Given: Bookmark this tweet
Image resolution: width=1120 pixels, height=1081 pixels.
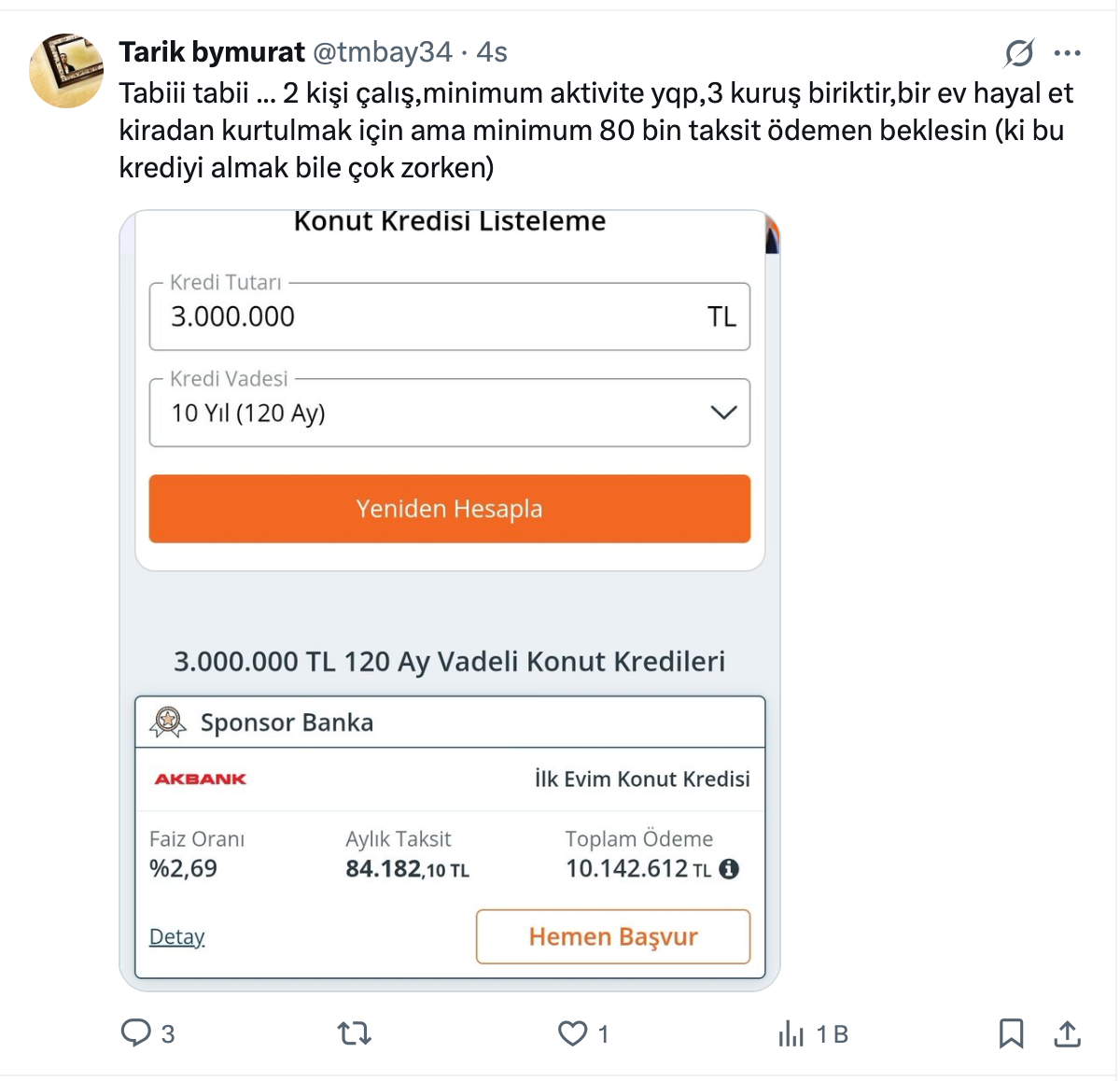Looking at the screenshot, I should pyautogui.click(x=1011, y=1032).
